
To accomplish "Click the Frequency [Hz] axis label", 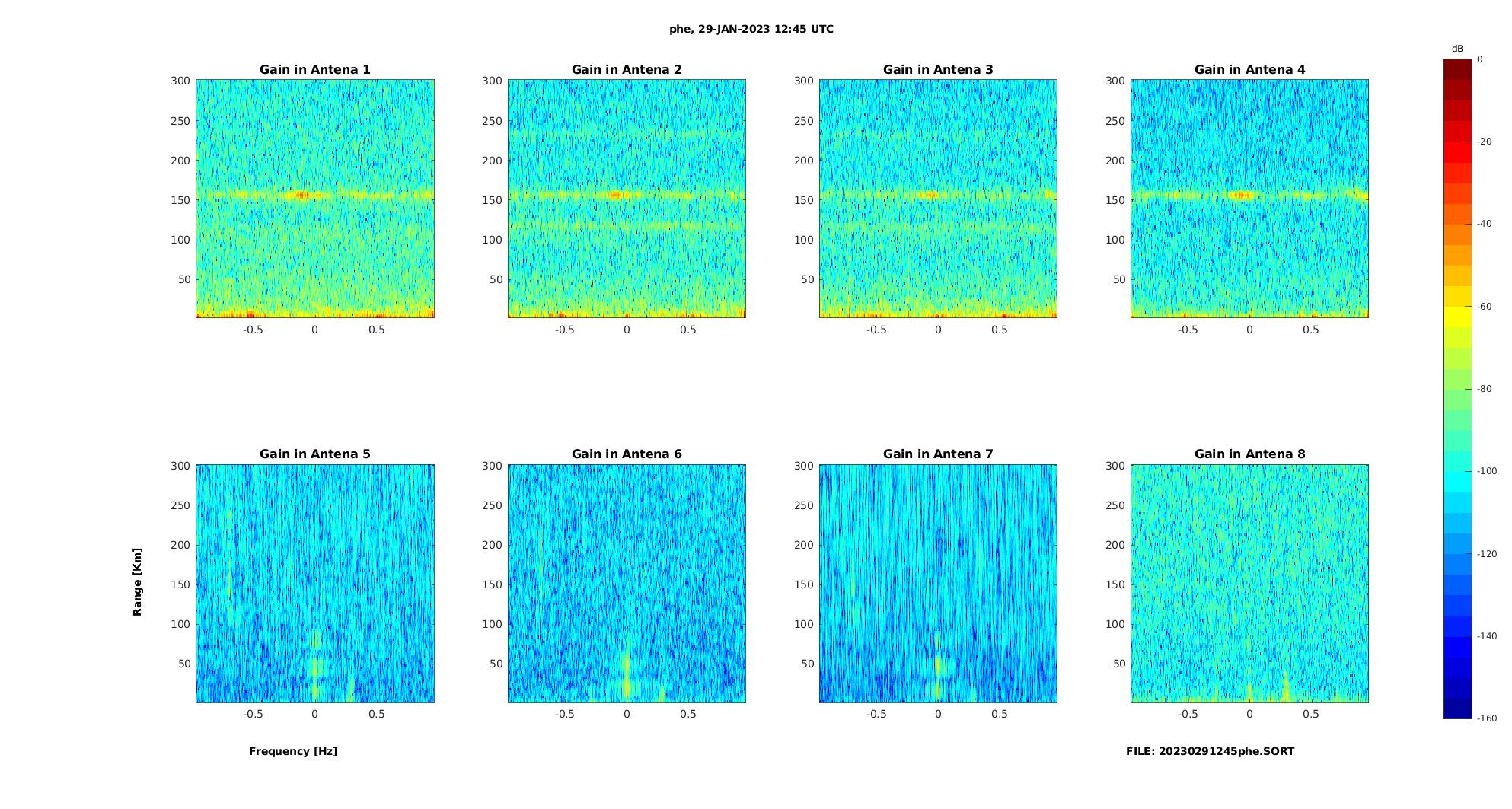I will point(293,751).
